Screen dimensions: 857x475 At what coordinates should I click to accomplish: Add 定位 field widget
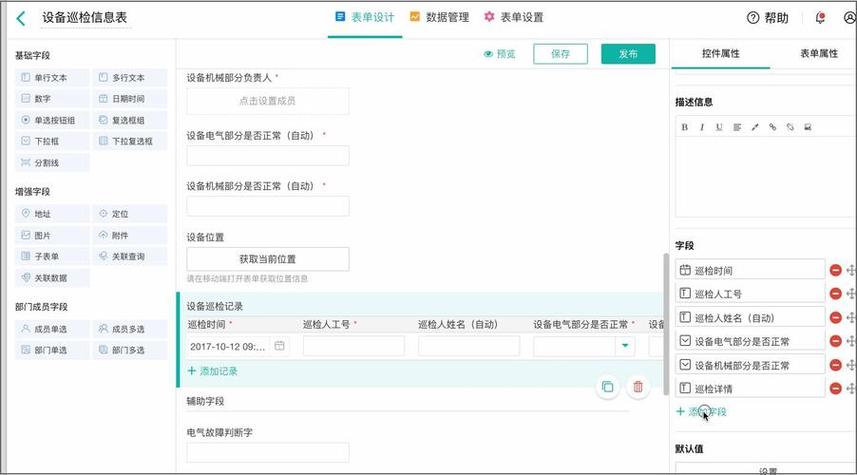coord(130,214)
